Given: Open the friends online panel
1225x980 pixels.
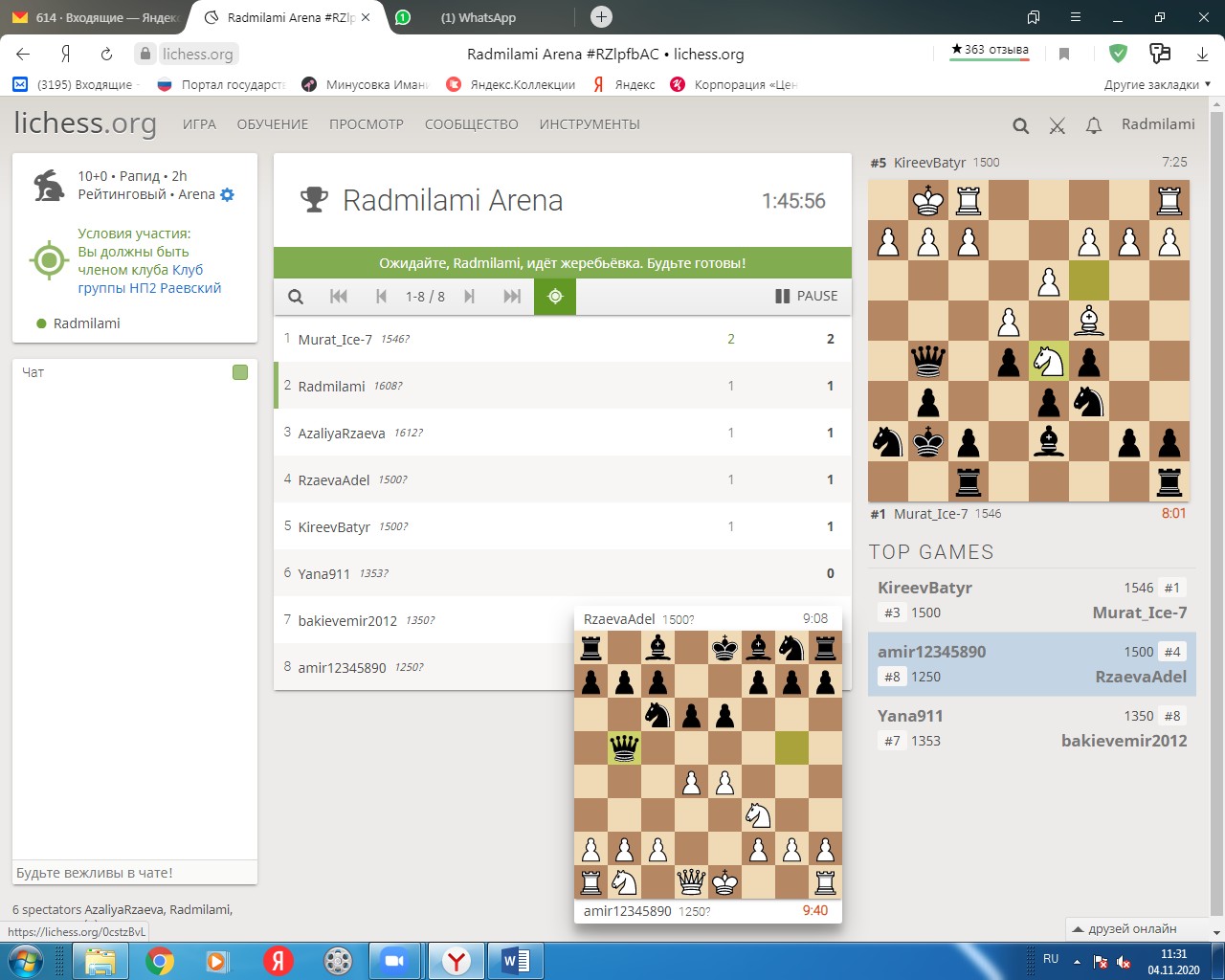Looking at the screenshot, I should [1125, 928].
